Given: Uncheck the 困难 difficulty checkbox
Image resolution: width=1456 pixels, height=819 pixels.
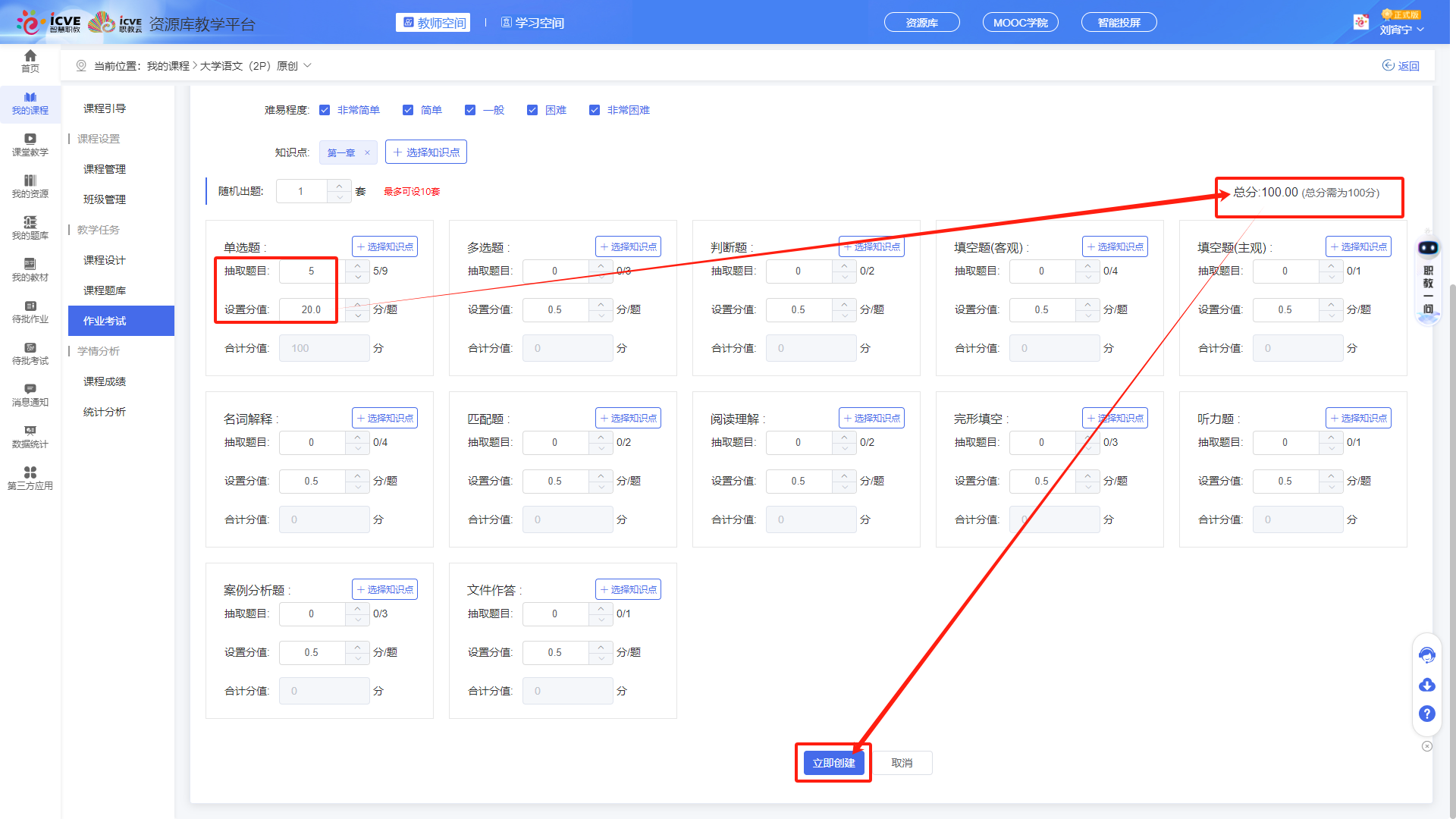Looking at the screenshot, I should [x=532, y=110].
